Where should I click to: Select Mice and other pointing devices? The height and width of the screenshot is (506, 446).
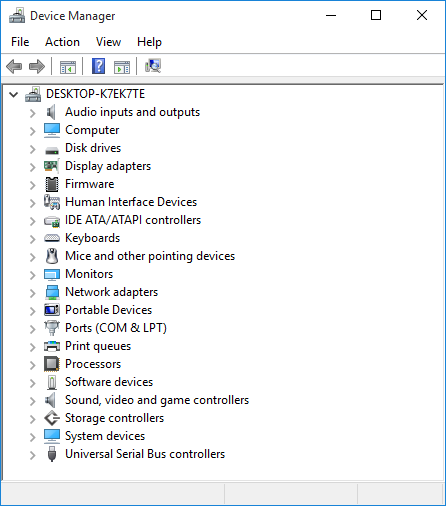[x=150, y=256]
